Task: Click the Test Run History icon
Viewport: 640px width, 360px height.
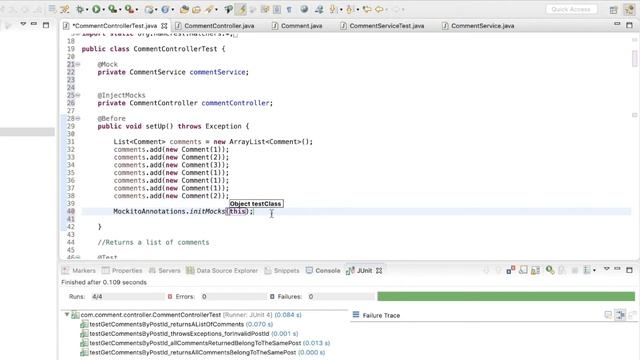Action: coord(587,270)
